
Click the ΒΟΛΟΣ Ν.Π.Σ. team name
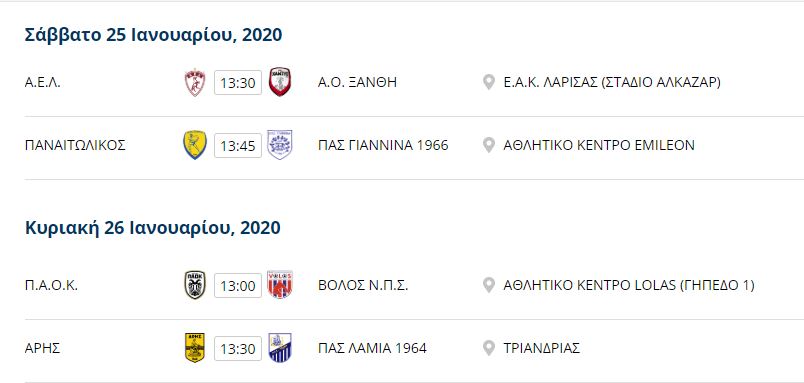[x=363, y=285]
